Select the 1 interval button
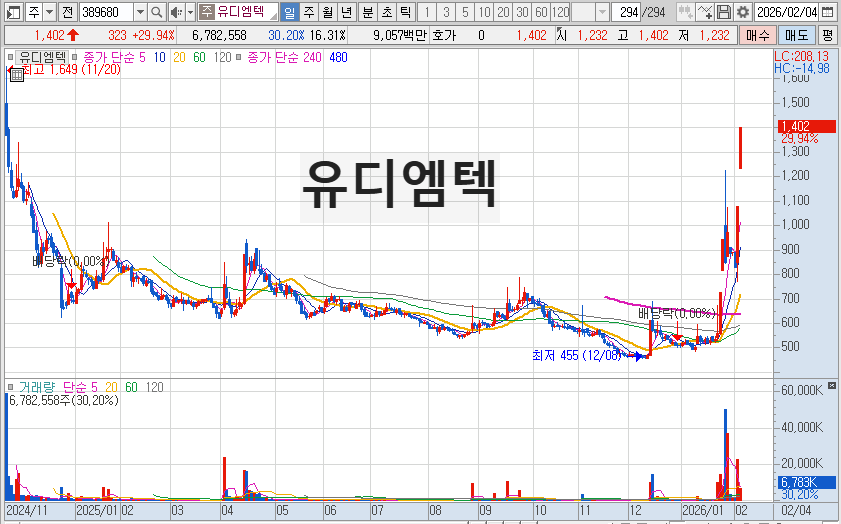The width and height of the screenshot is (841, 524). 427,12
